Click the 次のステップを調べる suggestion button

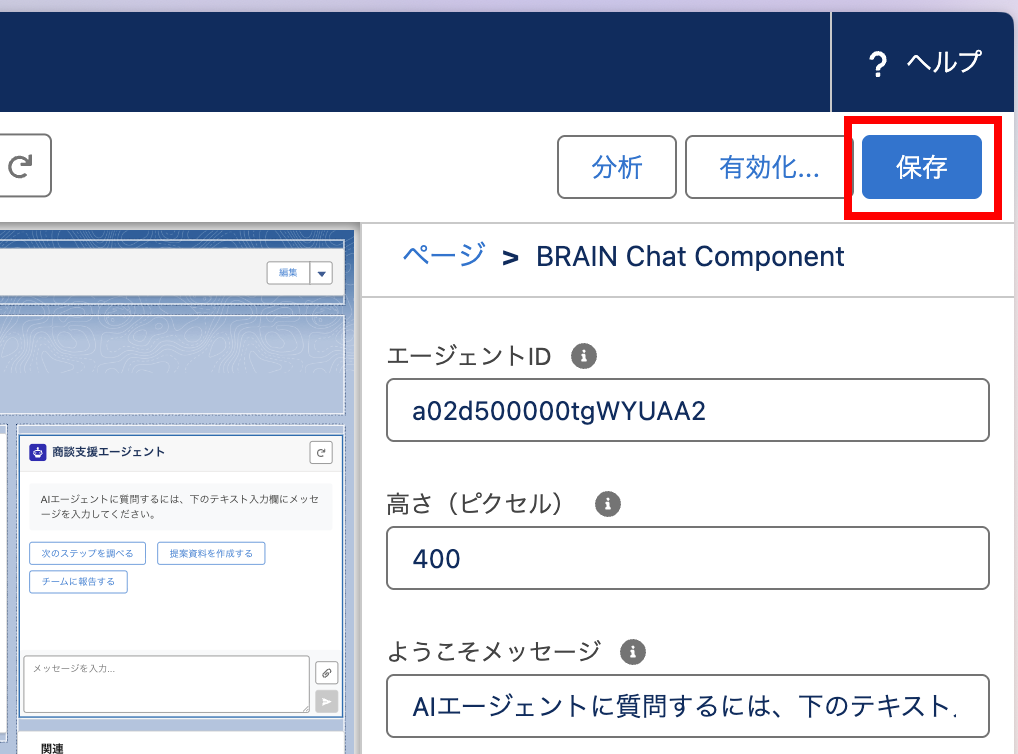pos(88,553)
